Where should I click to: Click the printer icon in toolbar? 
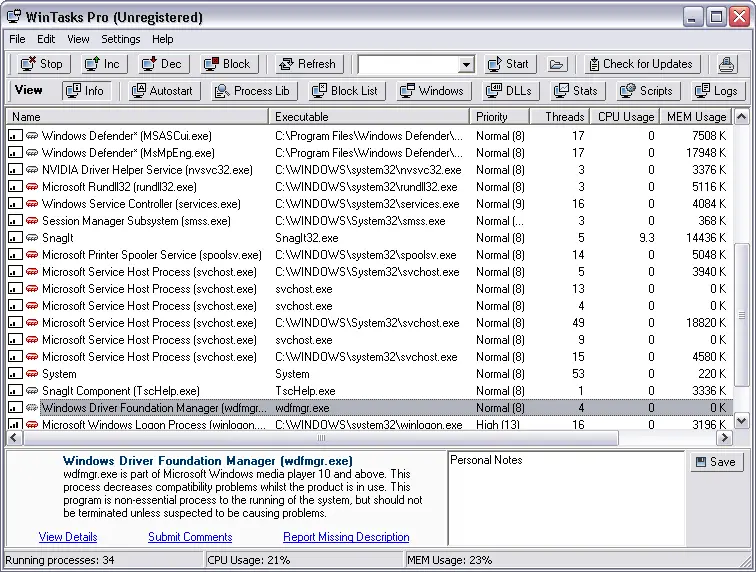[x=727, y=64]
